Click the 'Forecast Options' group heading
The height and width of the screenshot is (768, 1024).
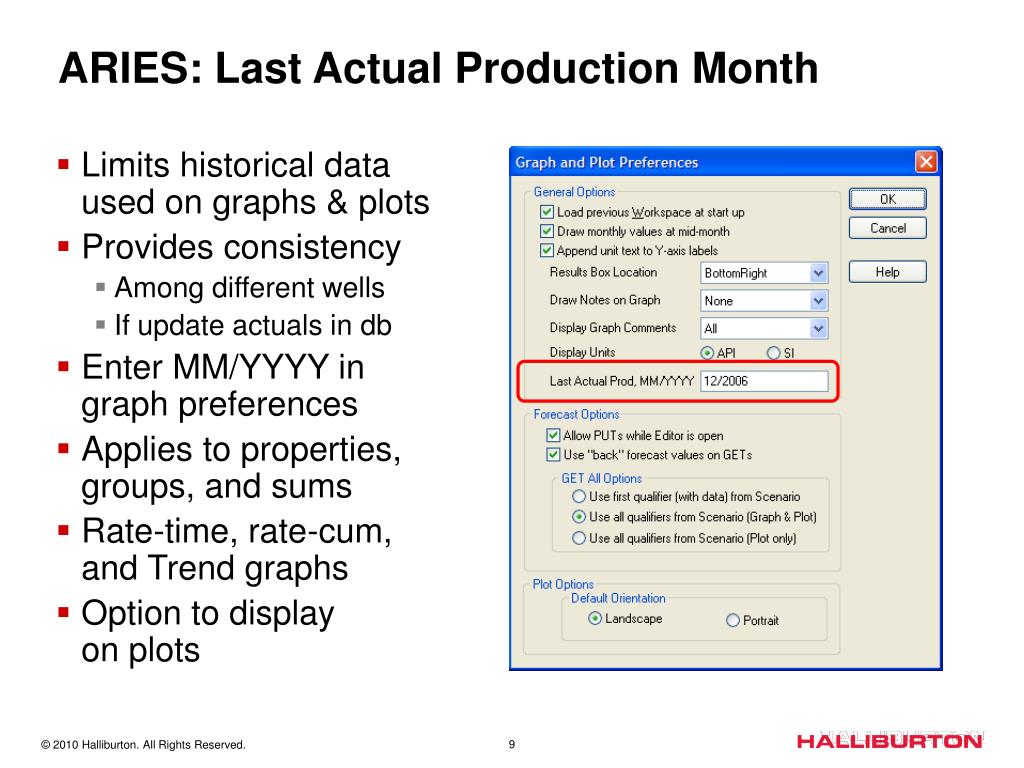coord(576,415)
